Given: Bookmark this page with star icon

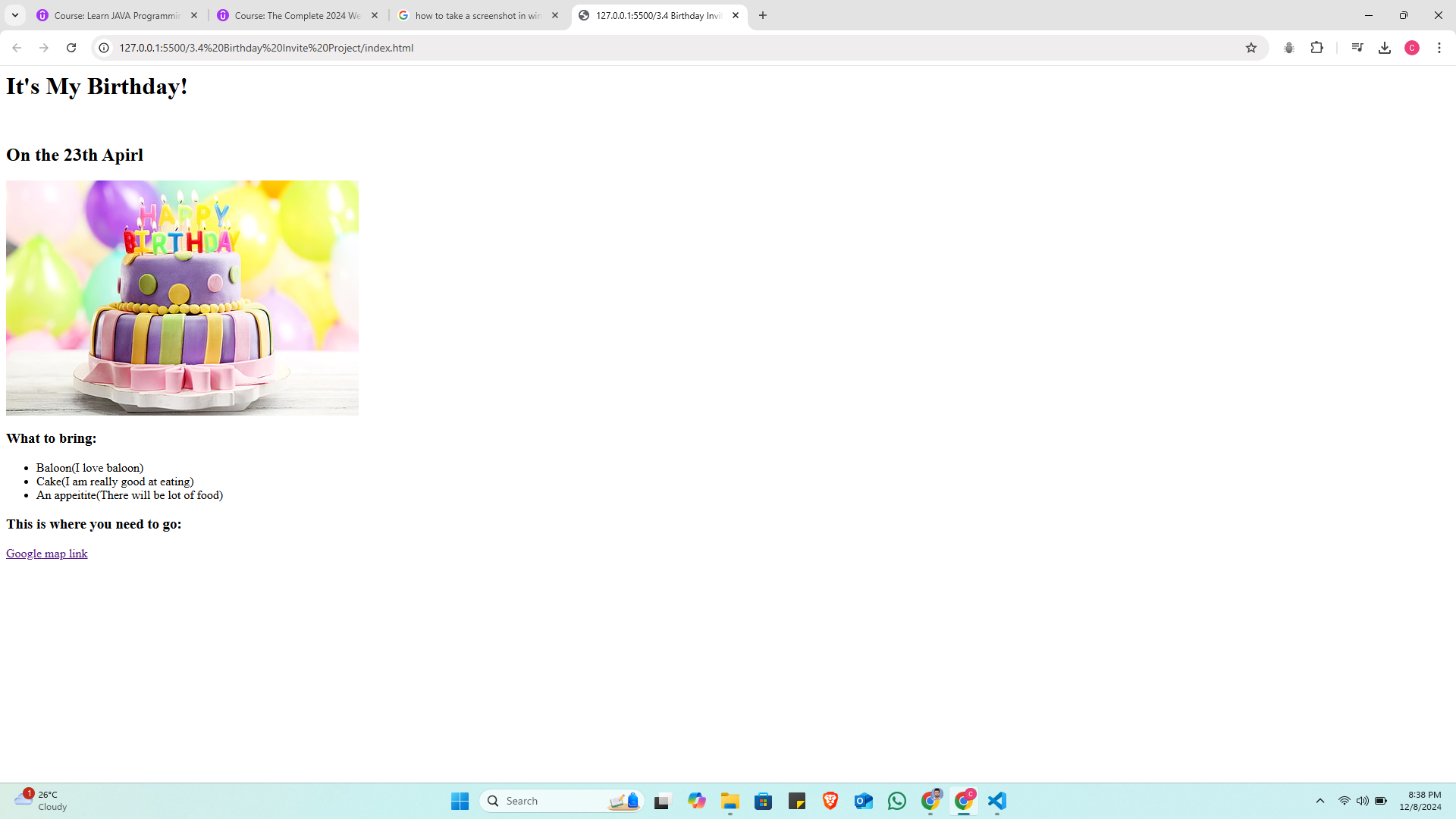Looking at the screenshot, I should coord(1251,48).
